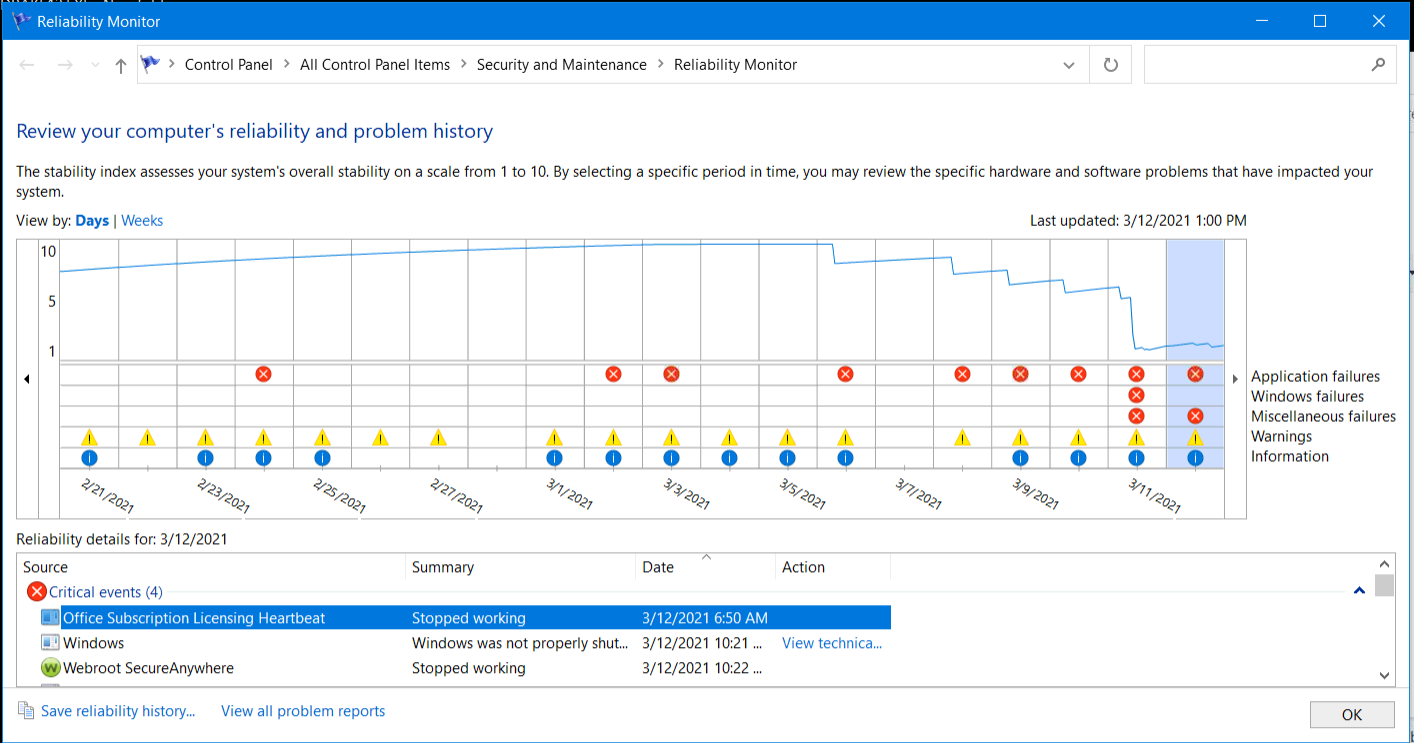Select the information icon on 3/3/2021
This screenshot has height=743, width=1414.
[671, 458]
